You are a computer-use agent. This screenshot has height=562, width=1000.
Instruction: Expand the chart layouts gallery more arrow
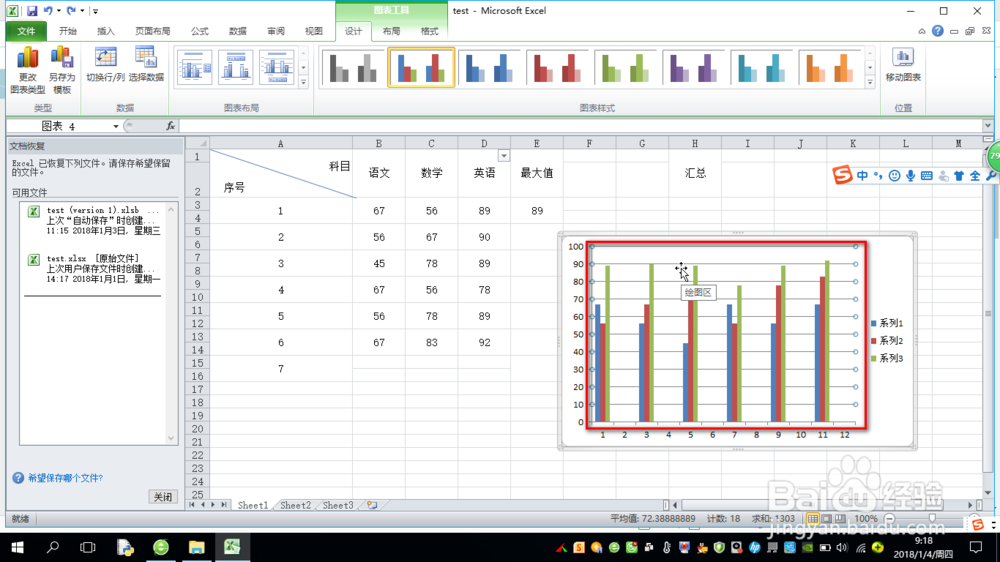pos(304,82)
